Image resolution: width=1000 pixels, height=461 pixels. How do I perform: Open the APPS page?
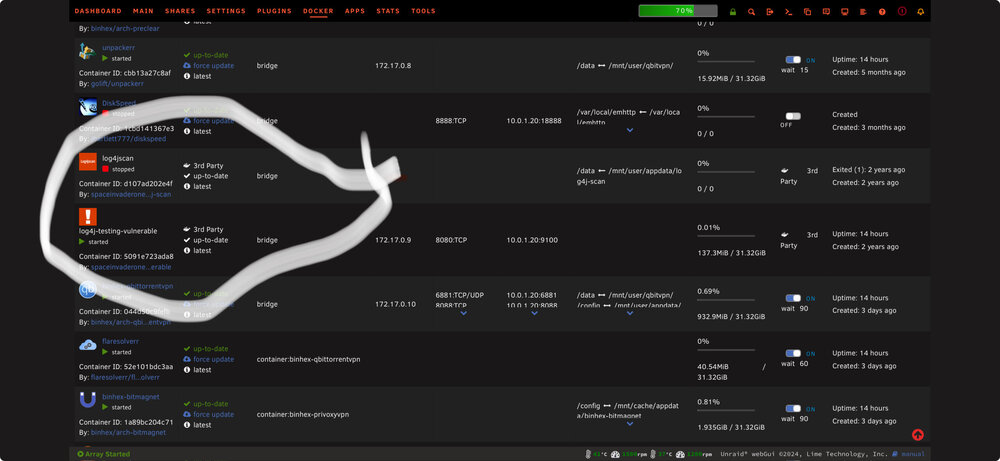click(x=355, y=11)
